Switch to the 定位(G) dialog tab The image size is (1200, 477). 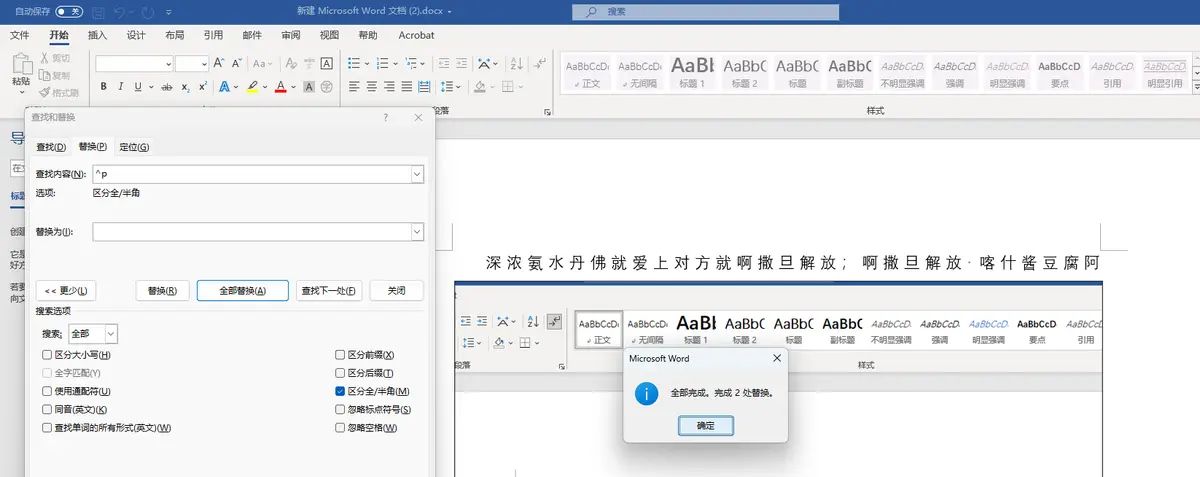point(134,147)
